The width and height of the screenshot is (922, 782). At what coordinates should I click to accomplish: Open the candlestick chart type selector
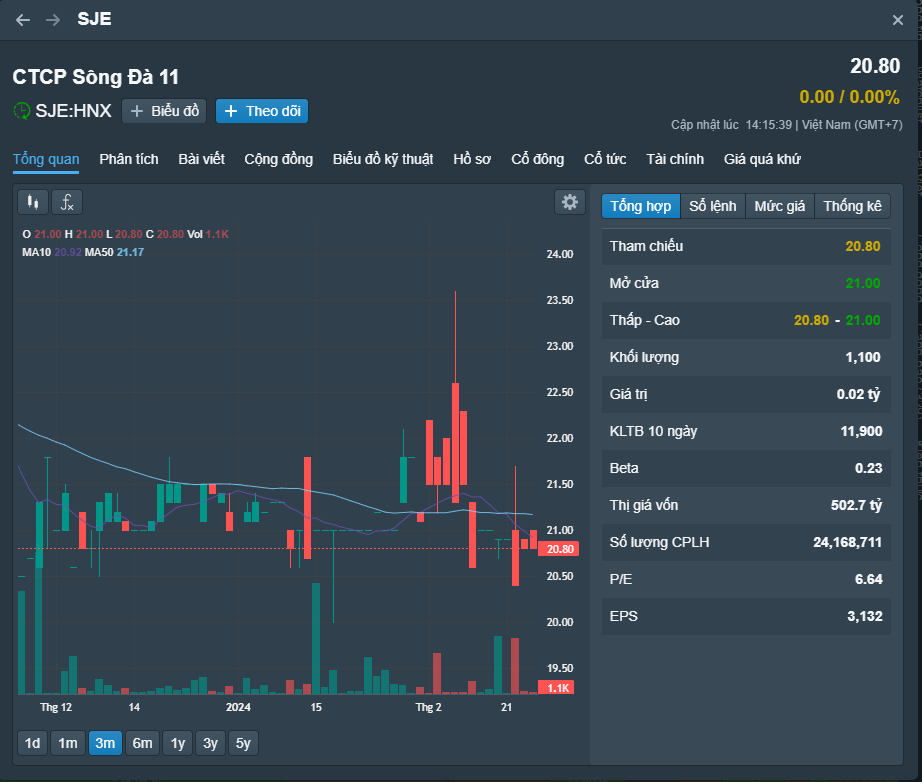pos(33,203)
